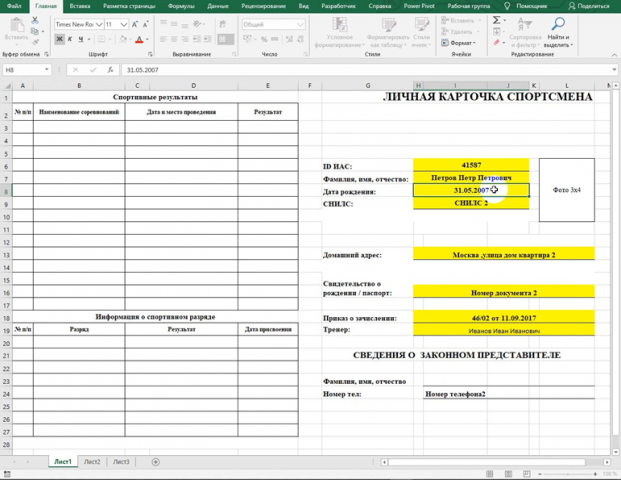Toggle Merge and Center button
Viewport: 621px width, 480px height.
tap(226, 39)
